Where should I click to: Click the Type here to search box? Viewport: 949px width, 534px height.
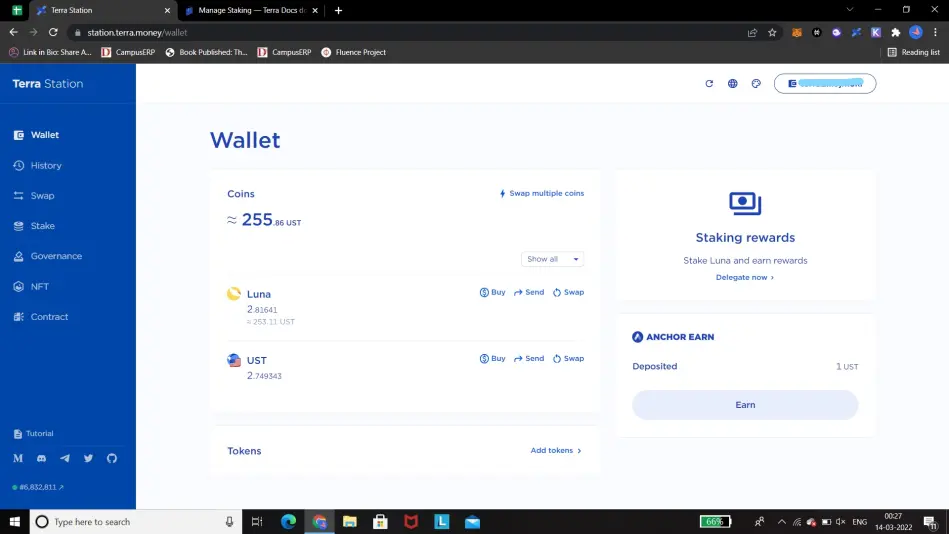click(x=136, y=521)
